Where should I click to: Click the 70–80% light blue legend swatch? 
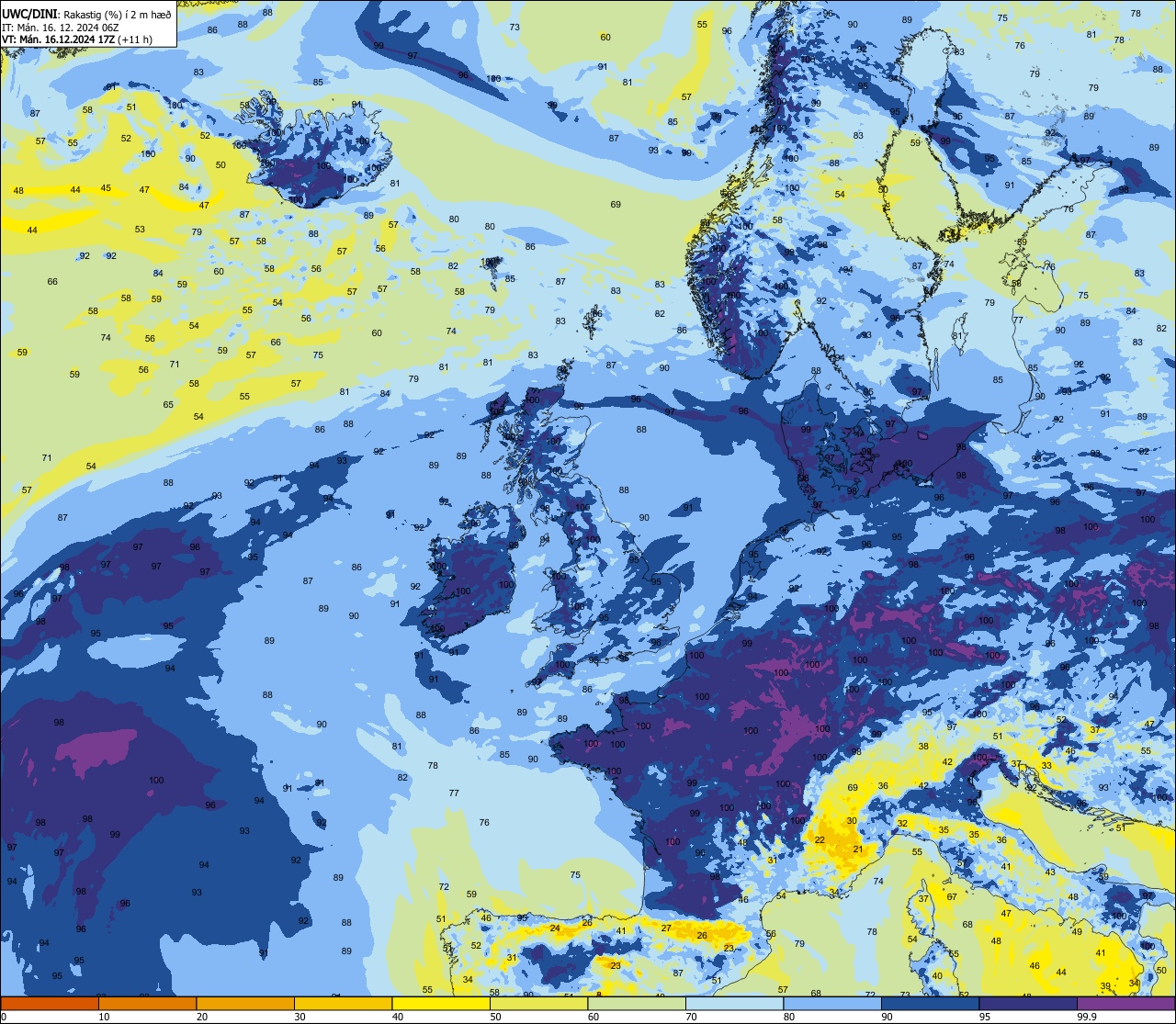[x=734, y=1003]
